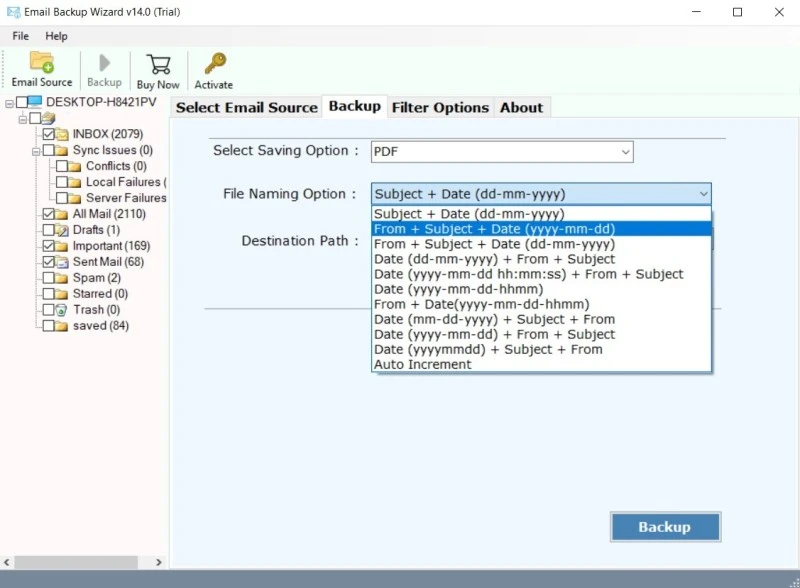This screenshot has height=588, width=800.
Task: Collapse the Sync Issues tree node
Action: coord(34,150)
